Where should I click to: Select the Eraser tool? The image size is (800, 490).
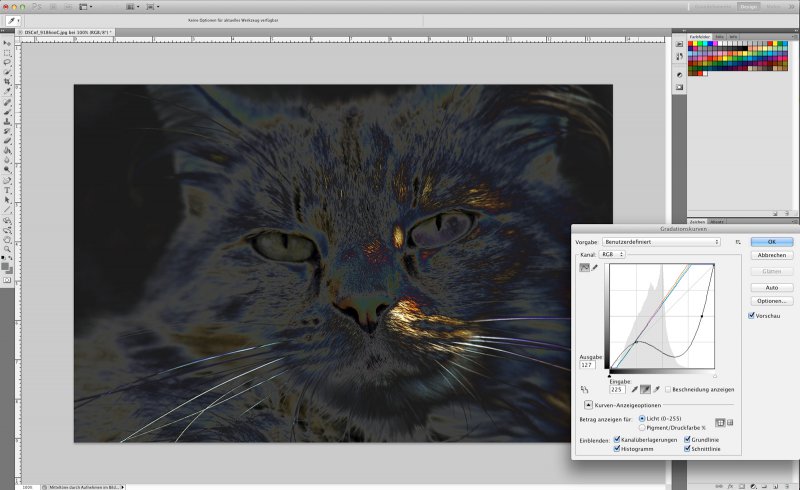point(7,140)
